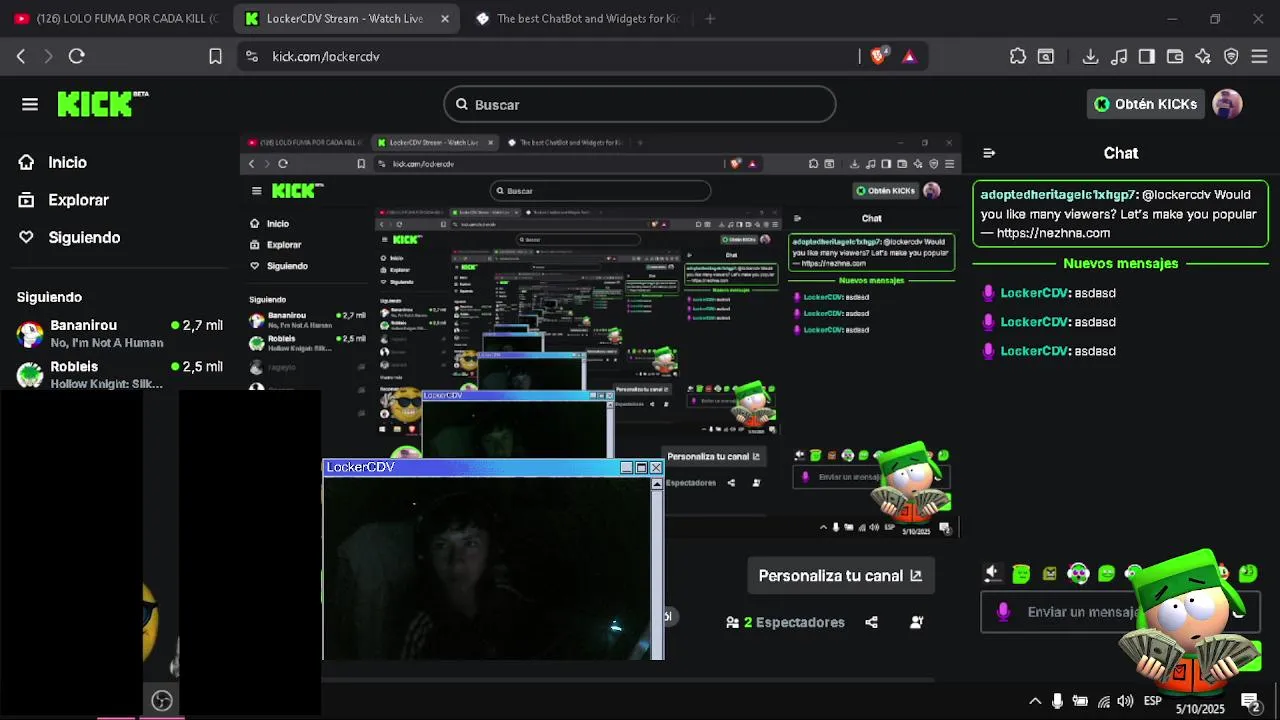Image resolution: width=1280 pixels, height=720 pixels.
Task: Switch to The best ChatBot and Widgets tab
Action: 580,19
